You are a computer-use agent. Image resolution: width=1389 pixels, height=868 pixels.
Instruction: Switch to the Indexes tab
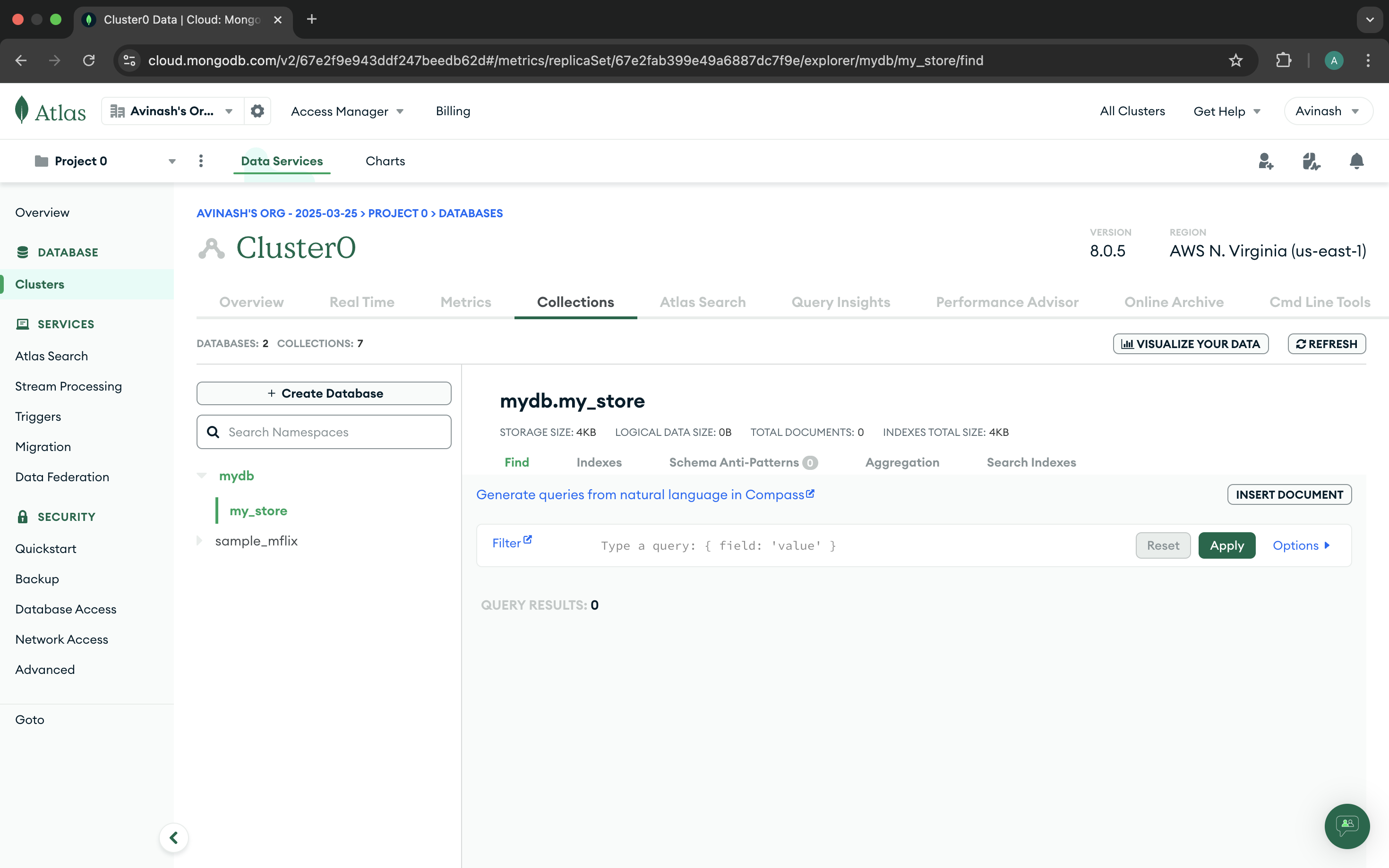(x=599, y=462)
